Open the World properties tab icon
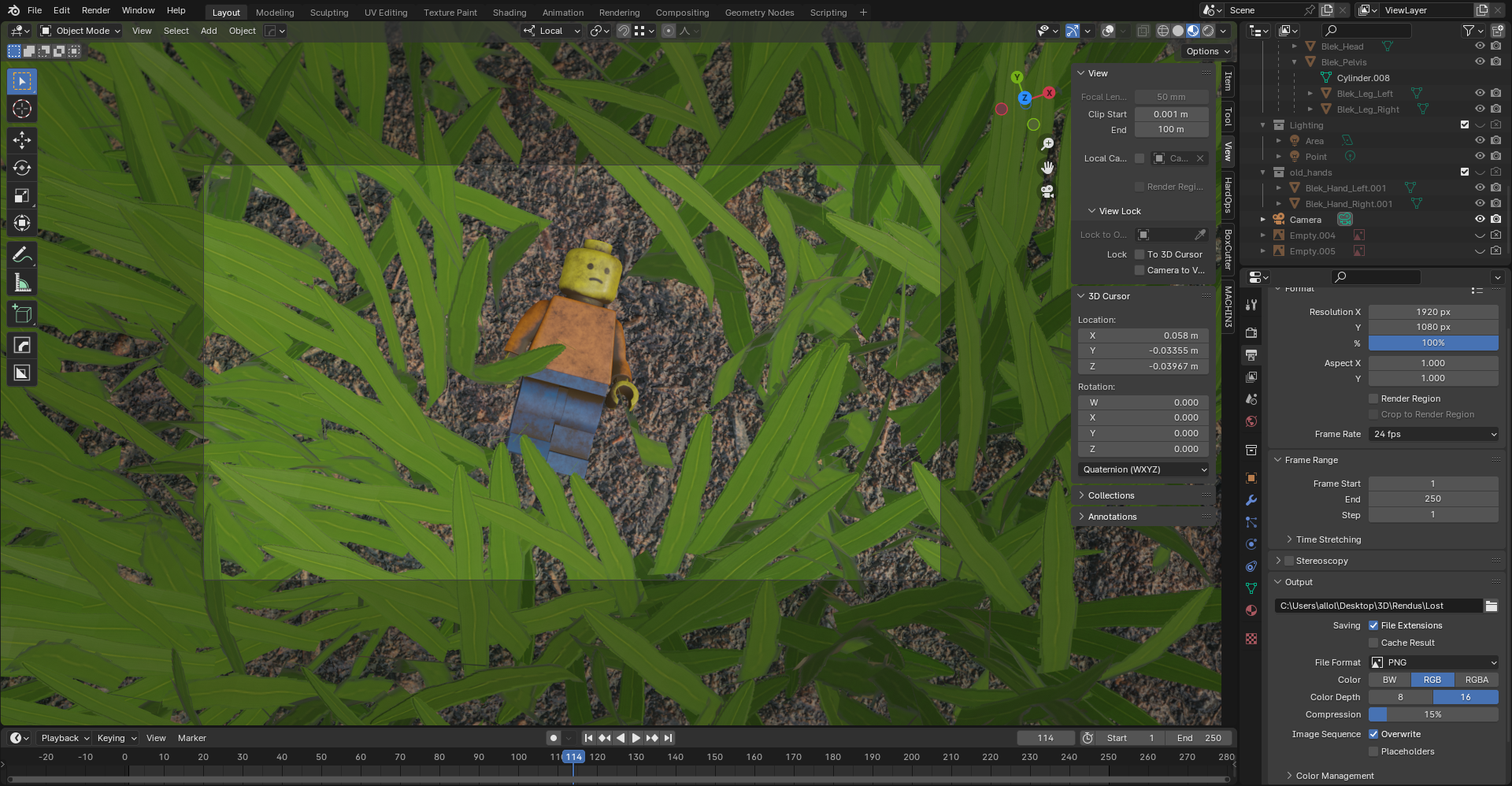Viewport: 1512px width, 786px height. pyautogui.click(x=1251, y=421)
